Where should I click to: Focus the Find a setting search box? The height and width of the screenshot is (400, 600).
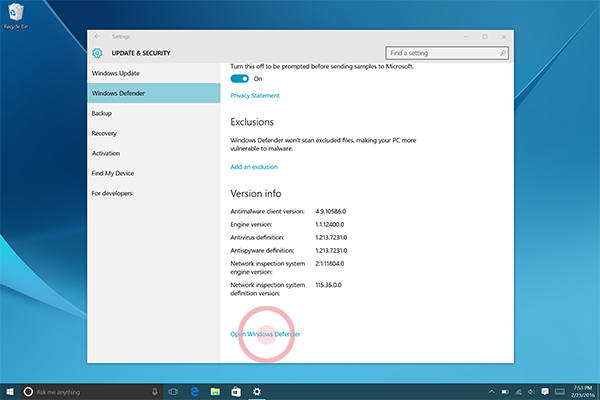coord(447,53)
